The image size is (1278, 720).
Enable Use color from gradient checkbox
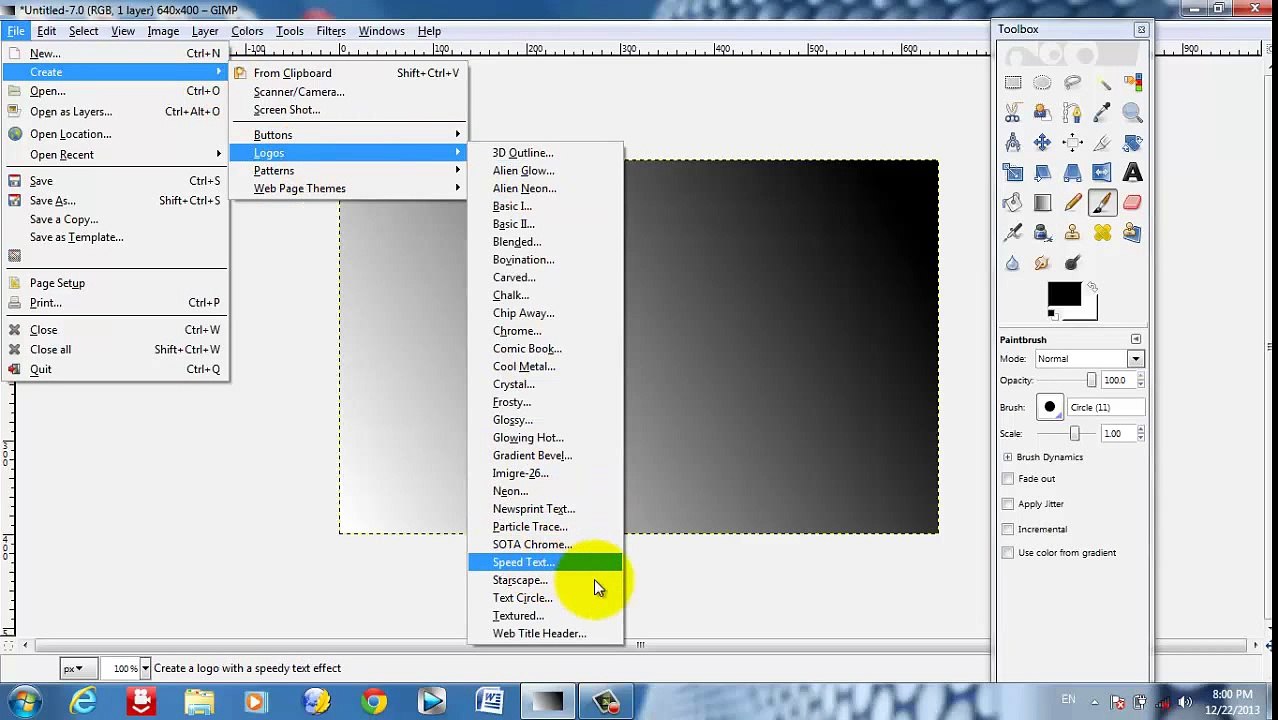click(x=1008, y=553)
